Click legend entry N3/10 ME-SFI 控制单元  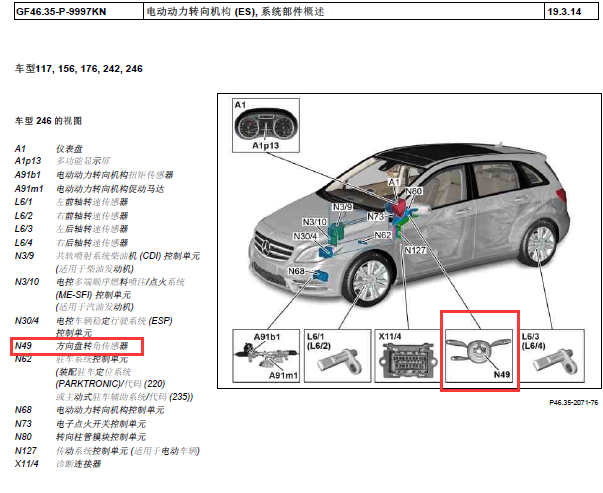100,295
